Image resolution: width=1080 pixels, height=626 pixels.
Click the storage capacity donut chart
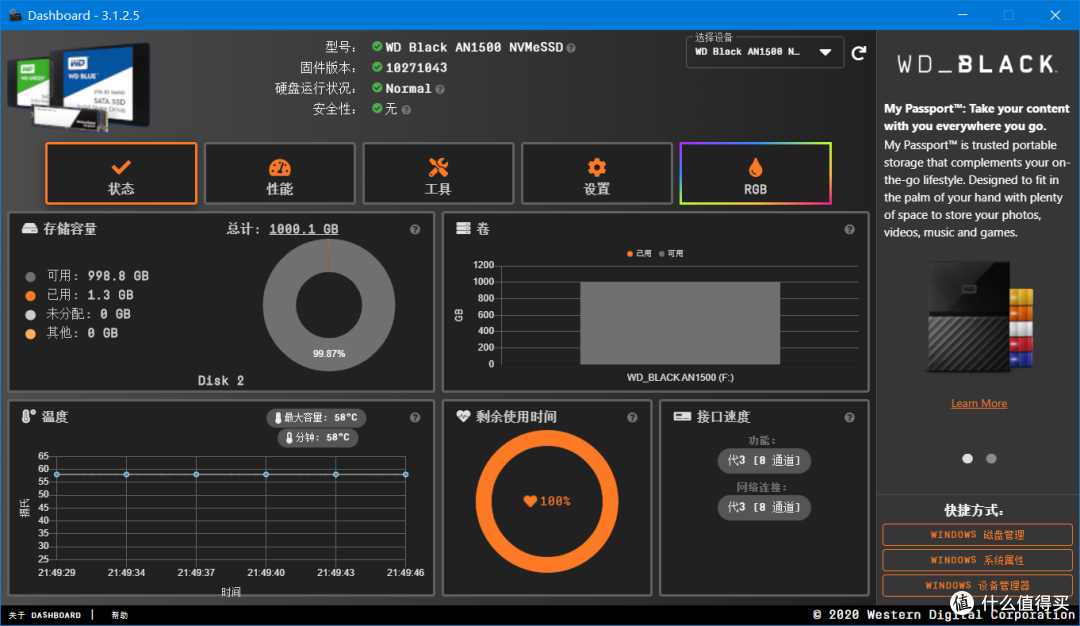[329, 305]
